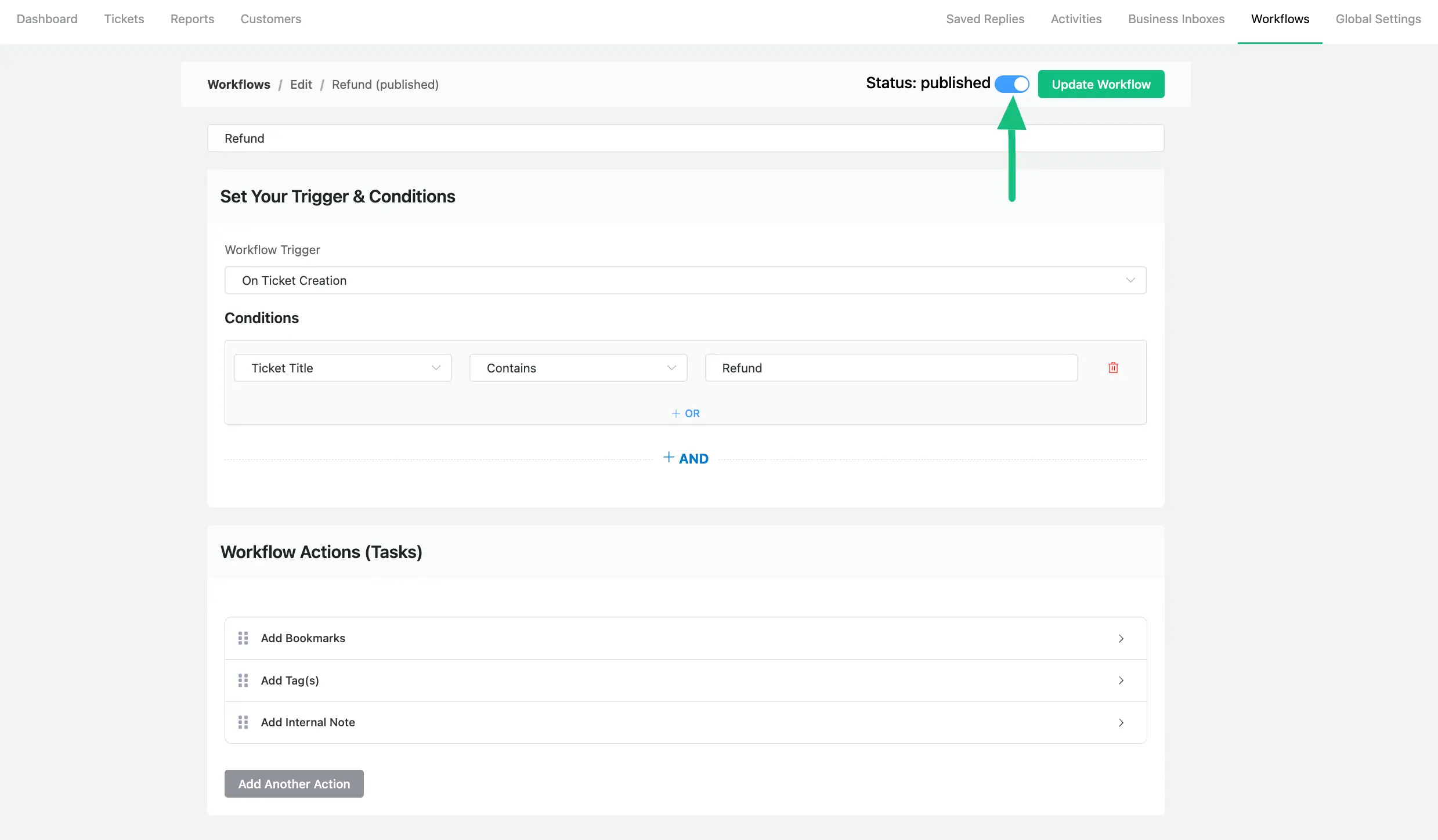
Task: Grab the drag handle for Add Bookmarks
Action: click(243, 638)
